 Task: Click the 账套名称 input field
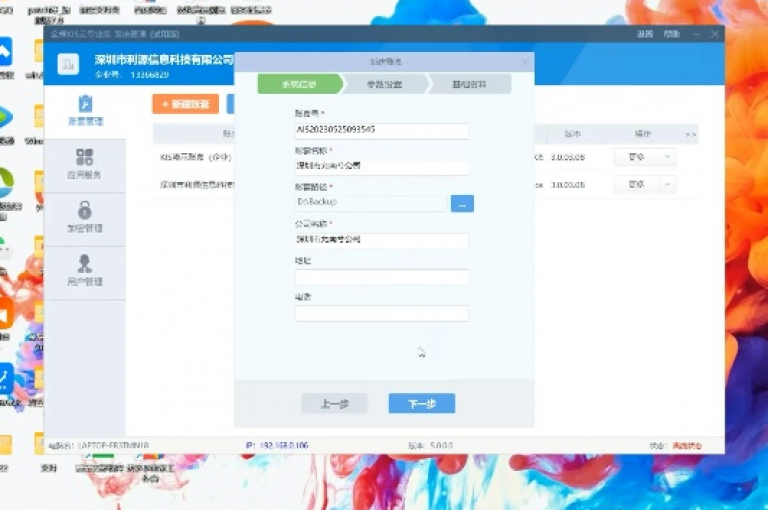click(x=382, y=167)
